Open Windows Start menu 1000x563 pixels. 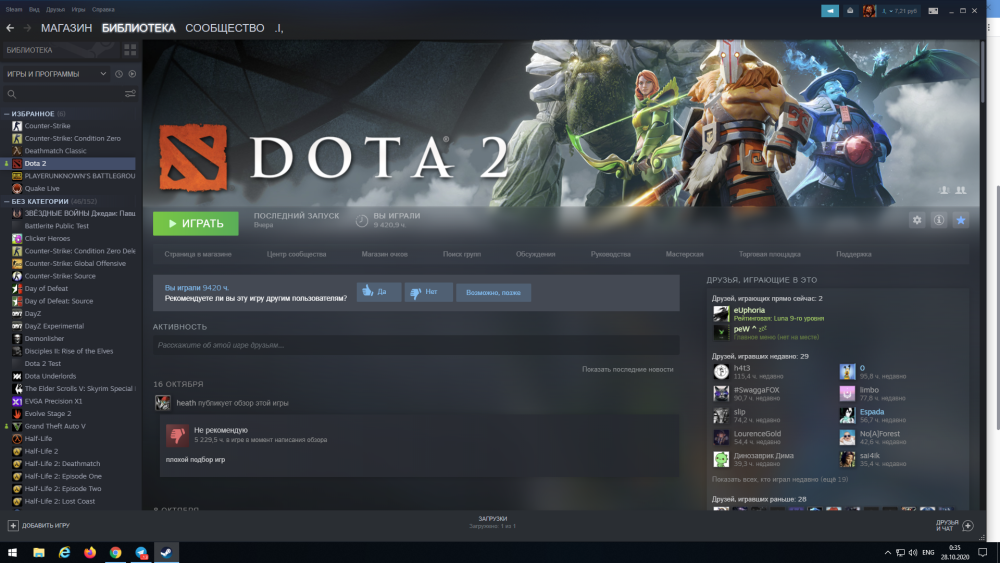pyautogui.click(x=12, y=552)
